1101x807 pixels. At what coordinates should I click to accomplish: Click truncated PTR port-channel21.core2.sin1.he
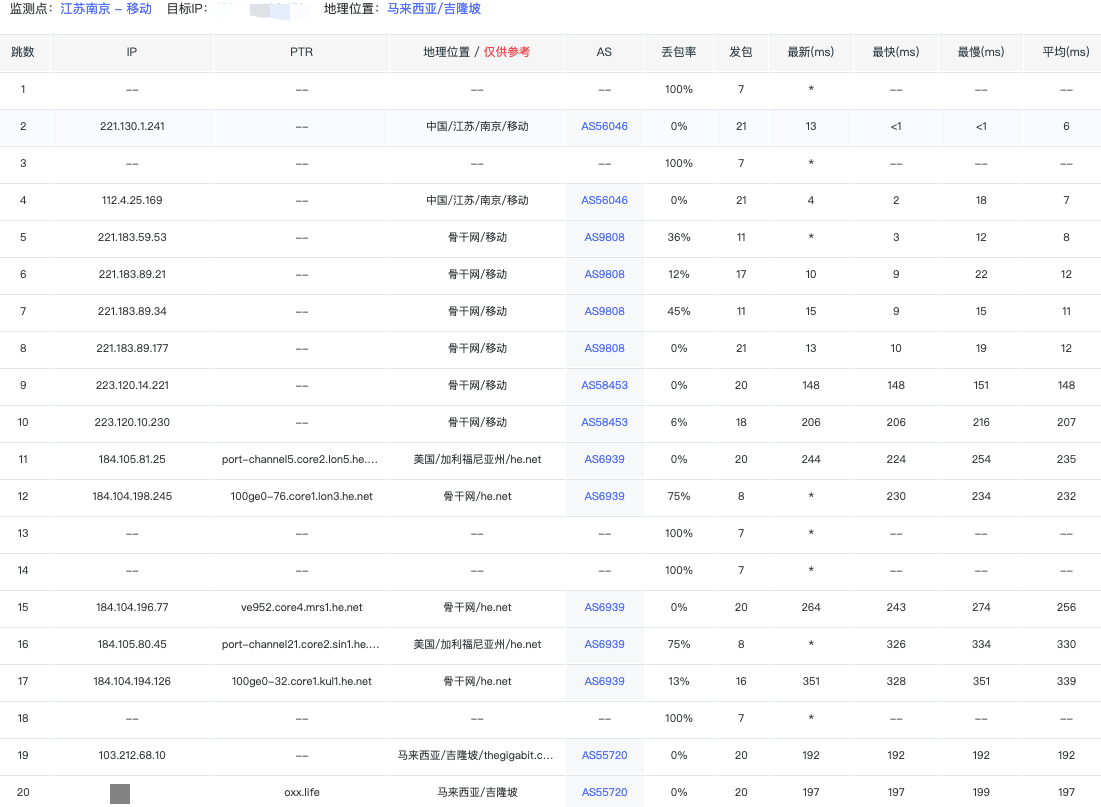tap(301, 644)
